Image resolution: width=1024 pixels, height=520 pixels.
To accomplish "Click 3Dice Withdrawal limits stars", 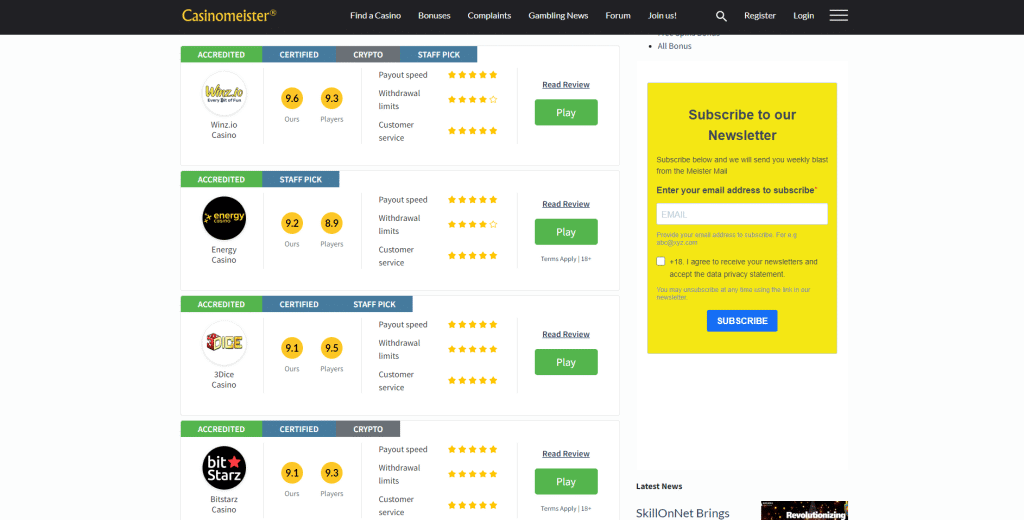I will [472, 349].
